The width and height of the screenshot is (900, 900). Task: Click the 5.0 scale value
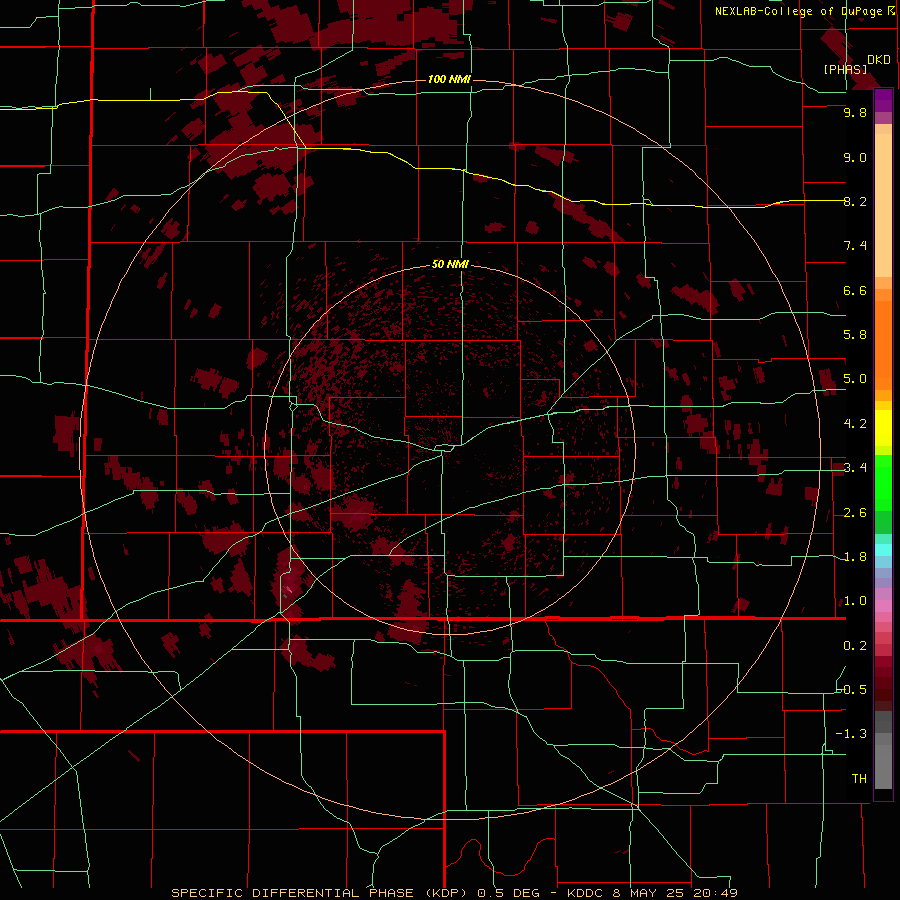[855, 379]
